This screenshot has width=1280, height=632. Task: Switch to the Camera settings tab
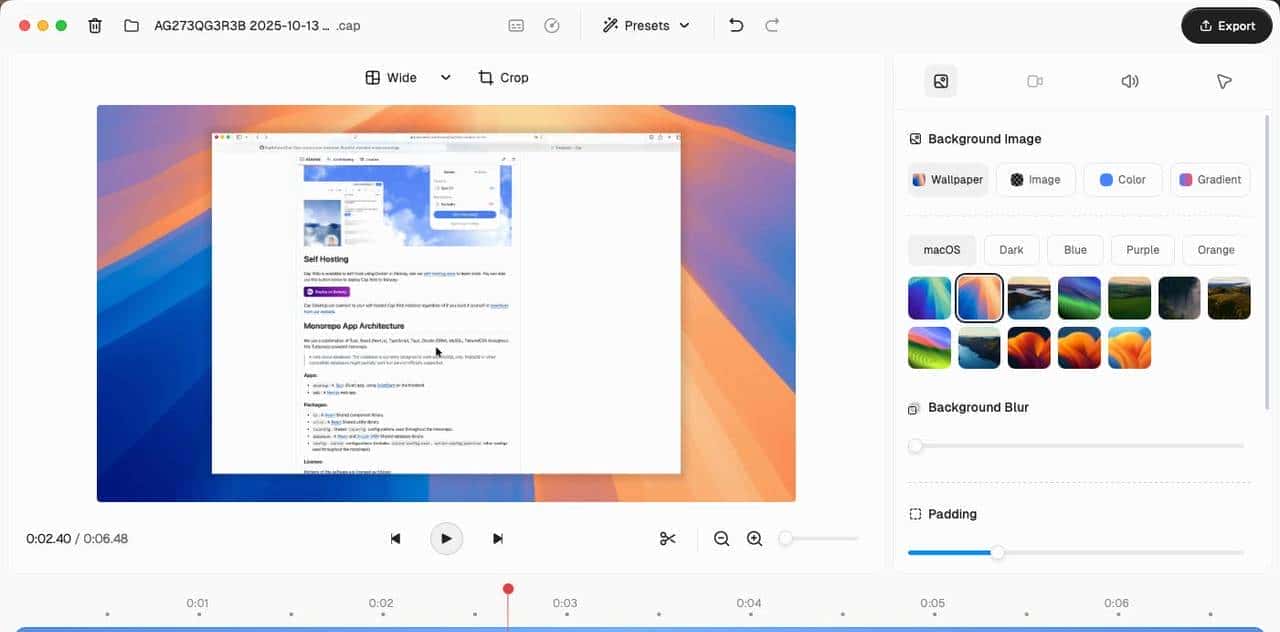[1035, 81]
